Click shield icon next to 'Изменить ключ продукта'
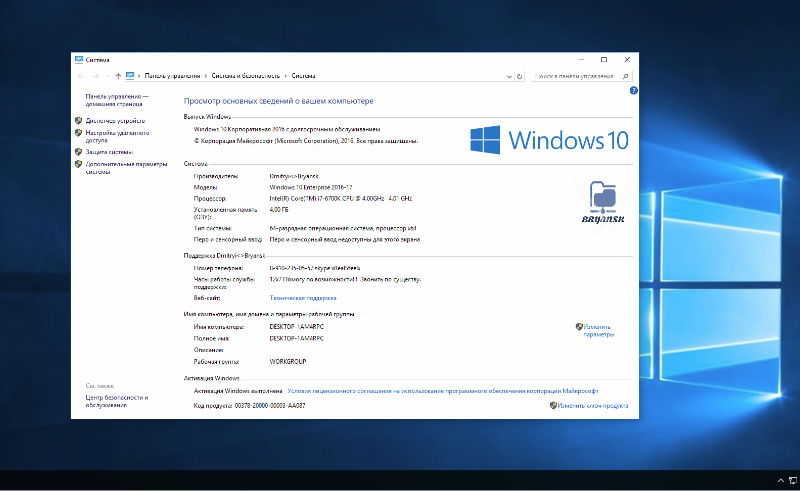 553,405
